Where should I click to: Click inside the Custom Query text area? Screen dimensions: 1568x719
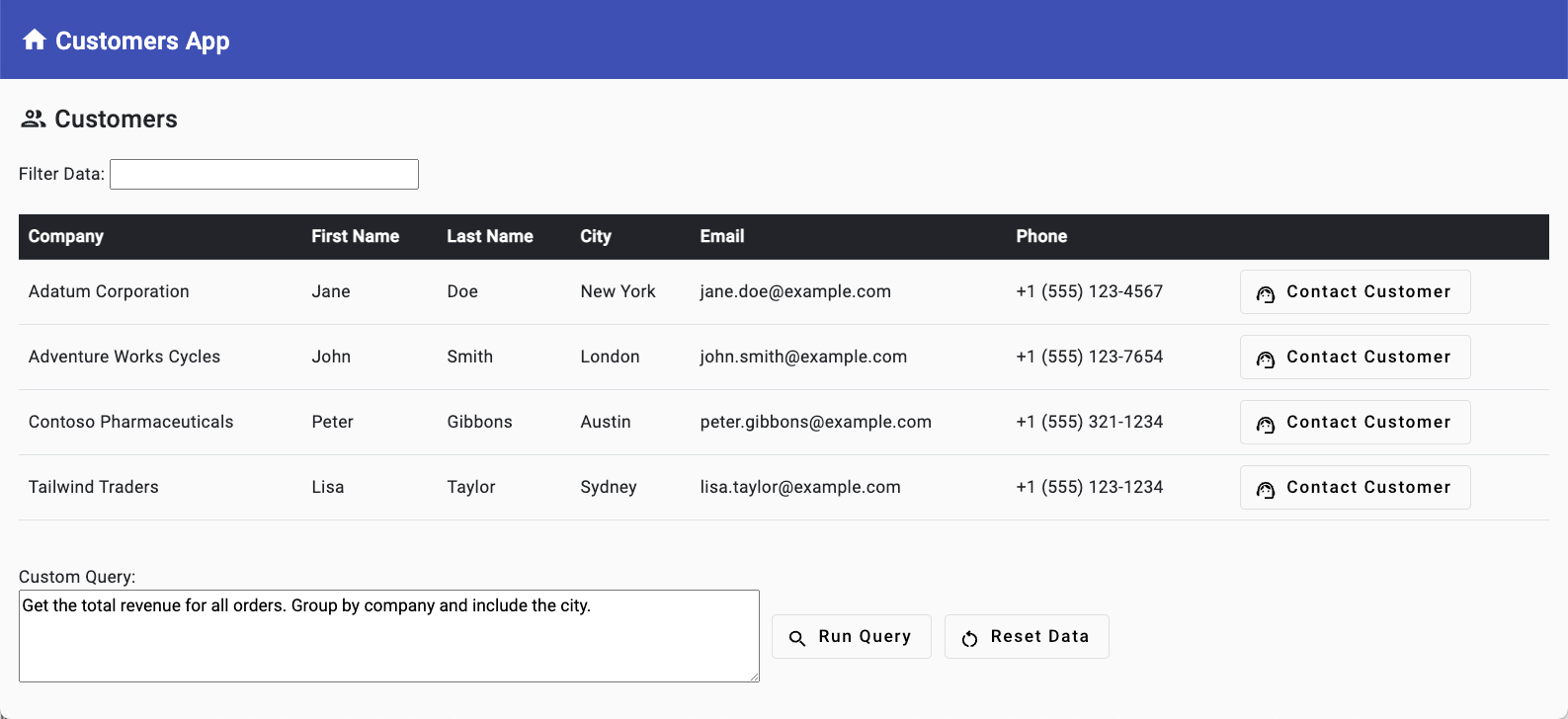click(x=389, y=636)
